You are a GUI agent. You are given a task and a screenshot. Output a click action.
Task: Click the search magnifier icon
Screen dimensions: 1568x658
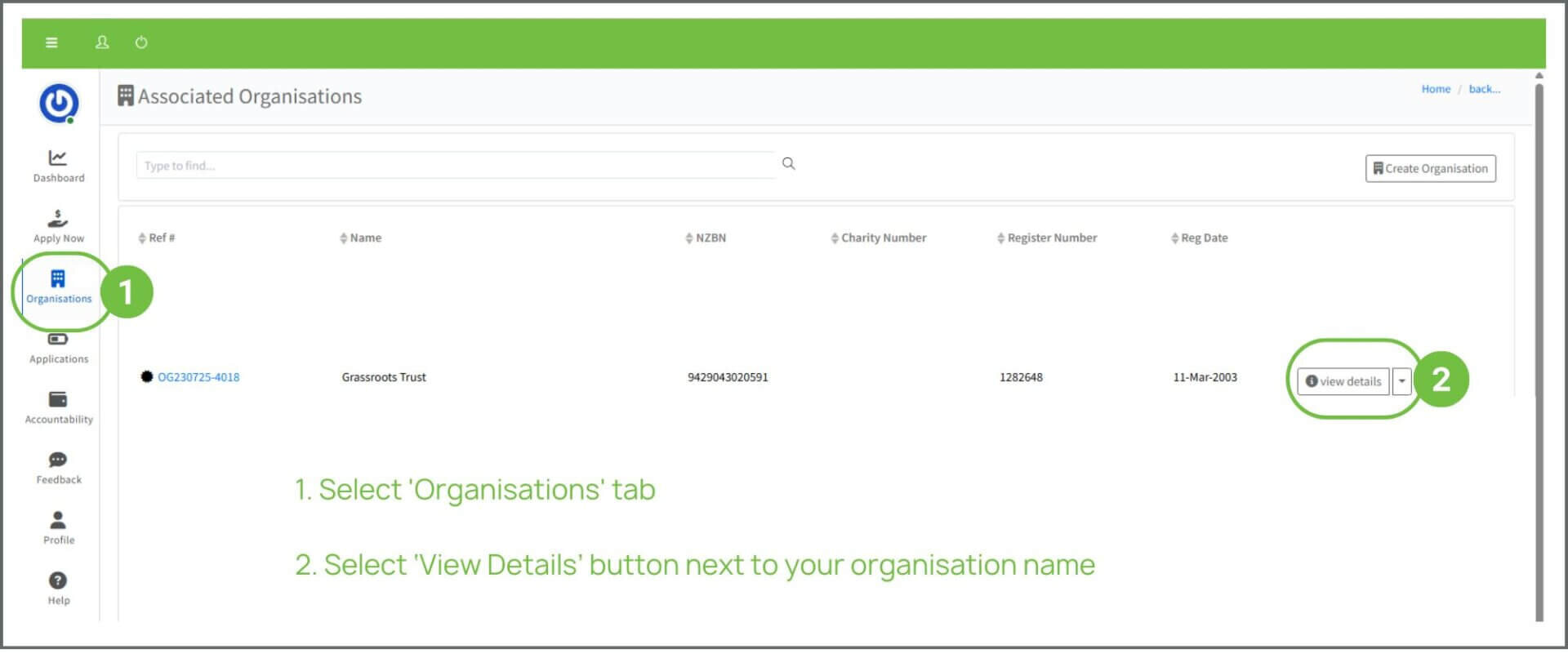tap(788, 164)
